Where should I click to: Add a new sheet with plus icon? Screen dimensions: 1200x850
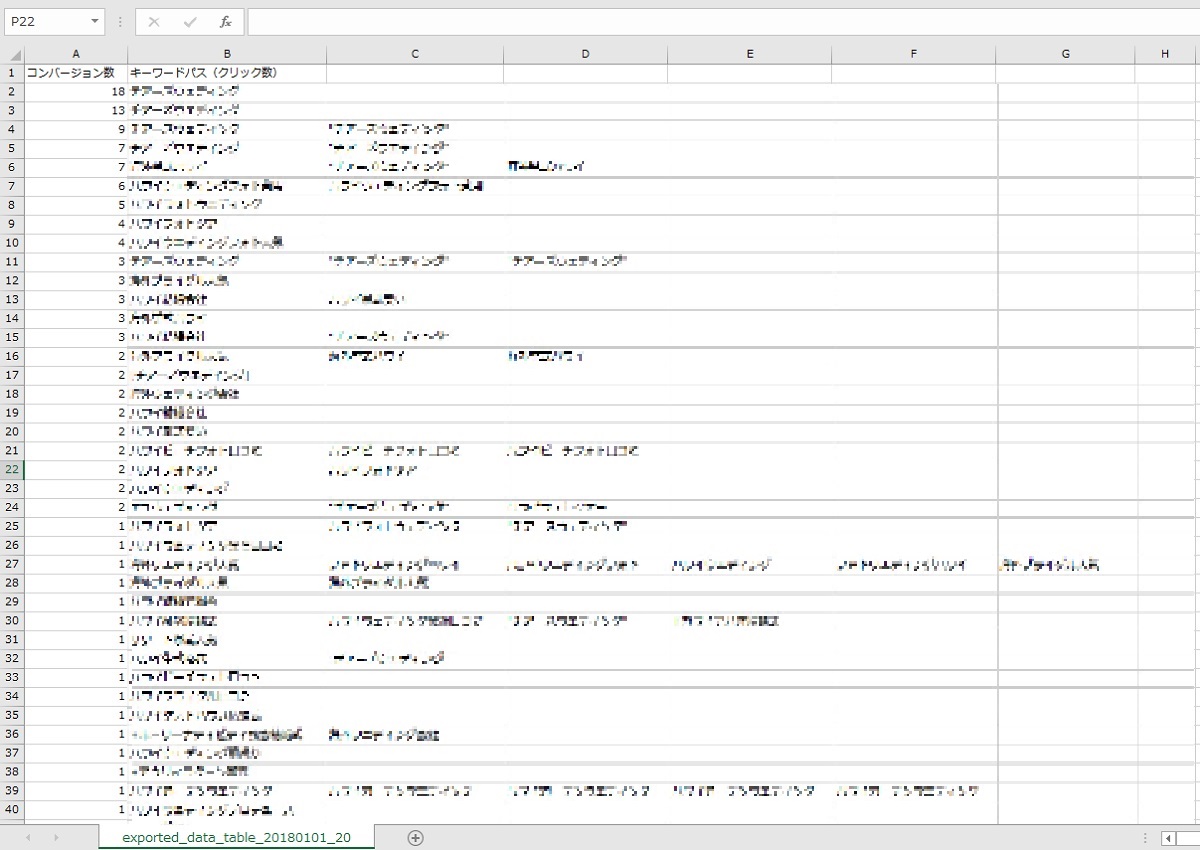tap(416, 838)
